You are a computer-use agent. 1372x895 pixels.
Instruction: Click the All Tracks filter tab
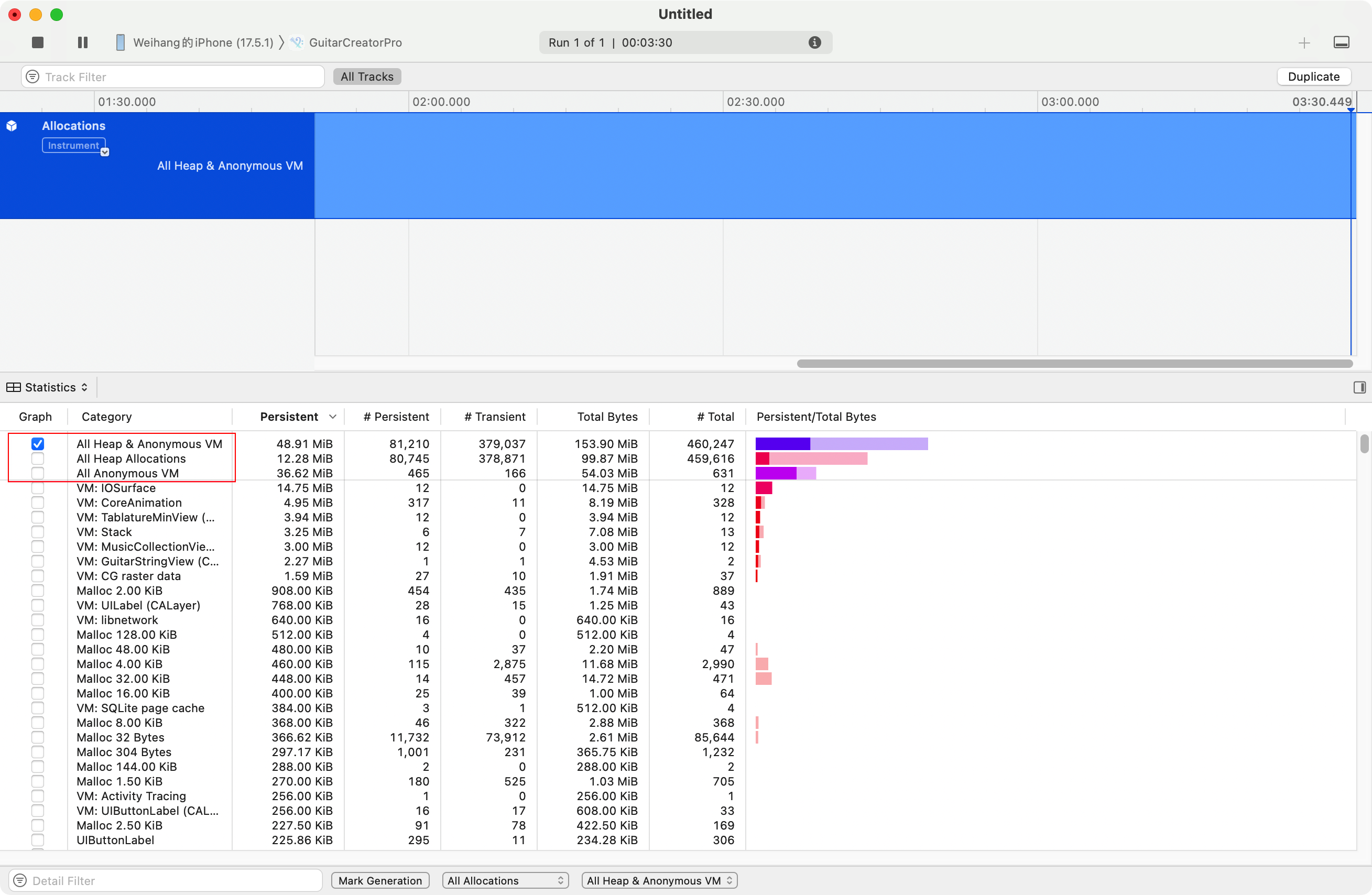click(367, 77)
